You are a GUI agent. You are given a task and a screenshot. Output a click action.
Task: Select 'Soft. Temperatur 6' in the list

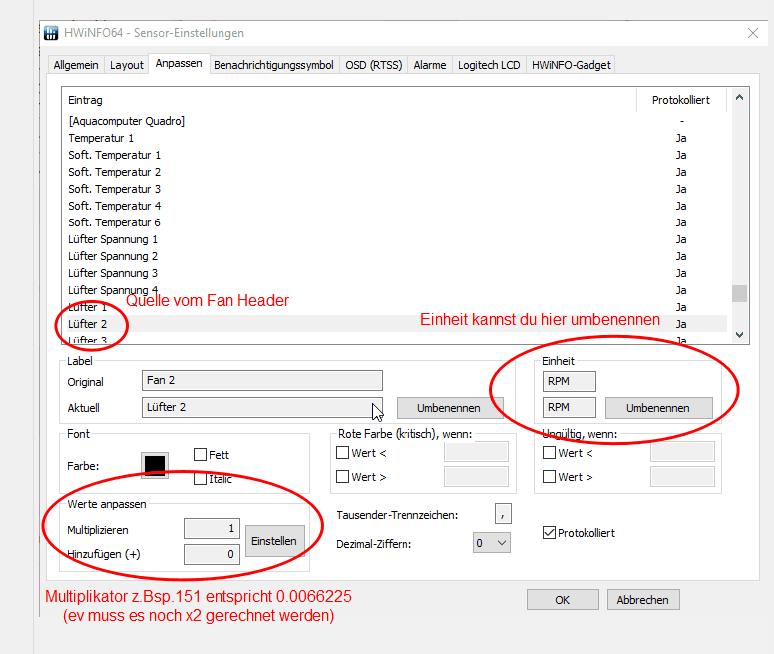click(397, 223)
